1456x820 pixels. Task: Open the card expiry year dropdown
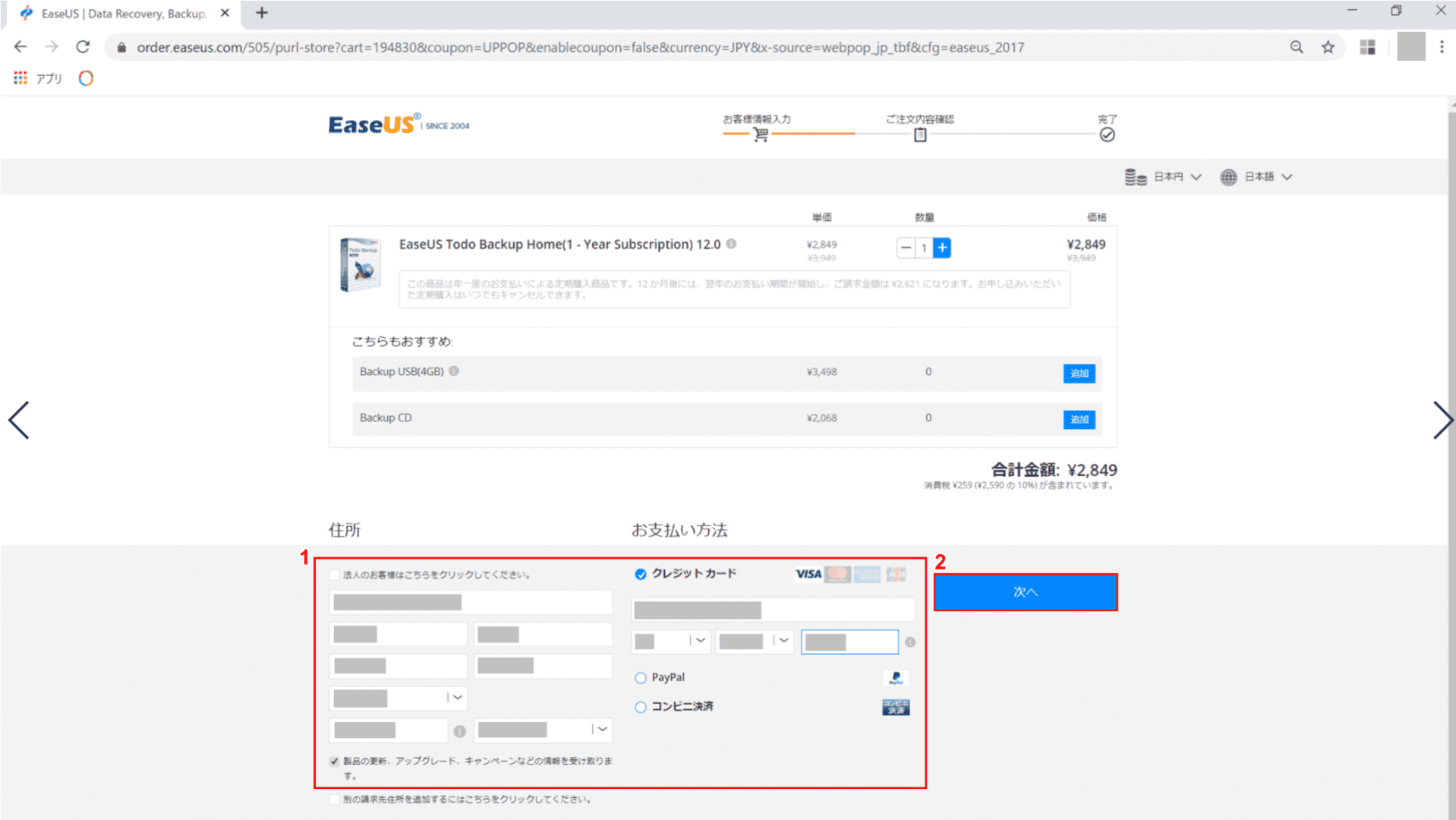755,642
